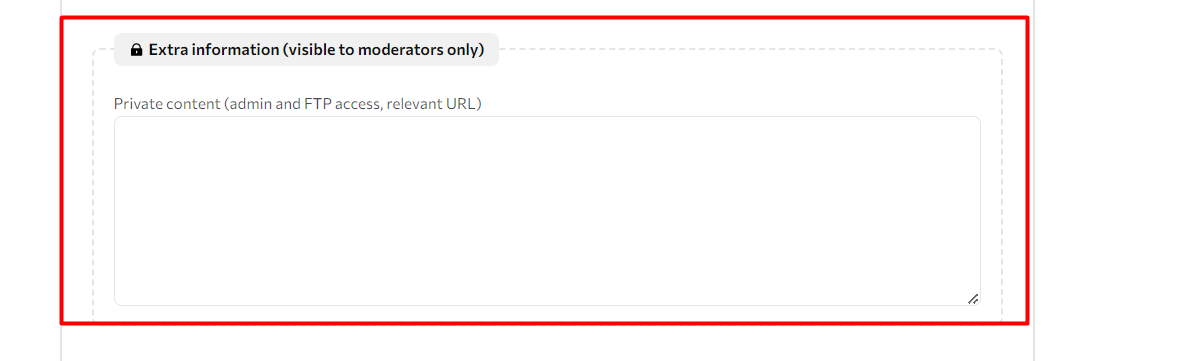Click the Private content field label
This screenshot has width=1191, height=361.
click(x=298, y=104)
